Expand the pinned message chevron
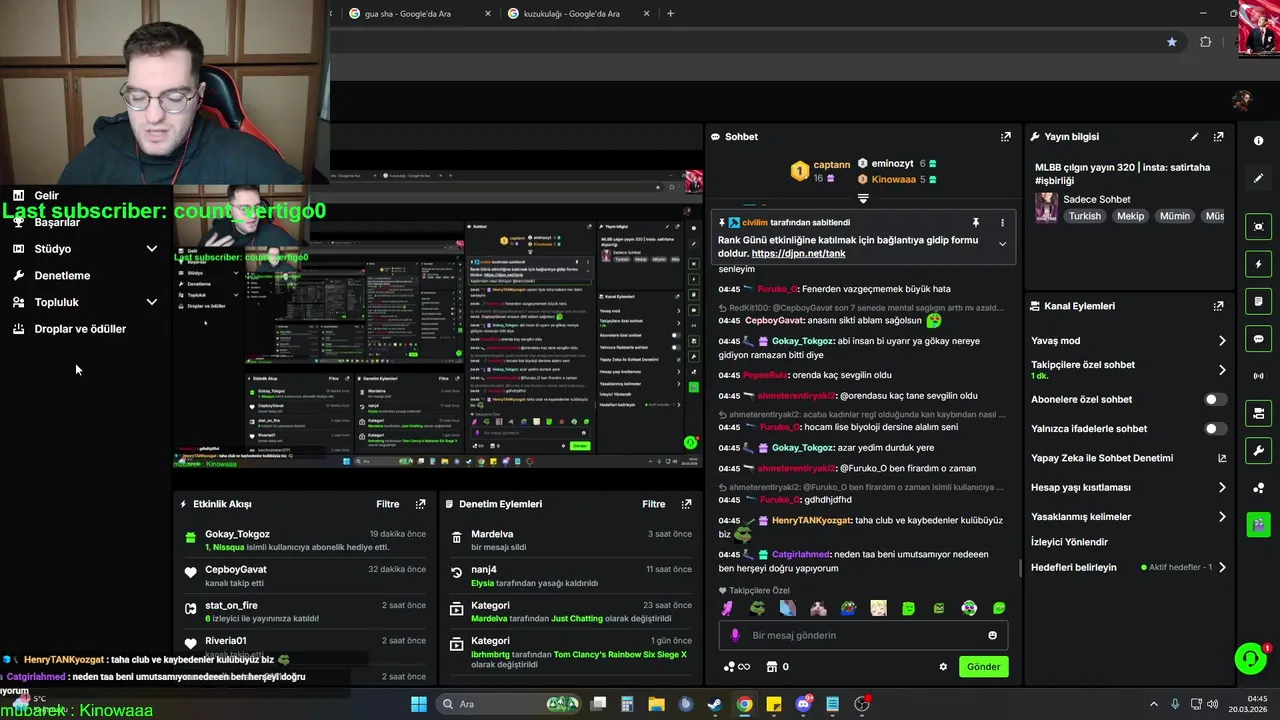 click(x=1002, y=244)
